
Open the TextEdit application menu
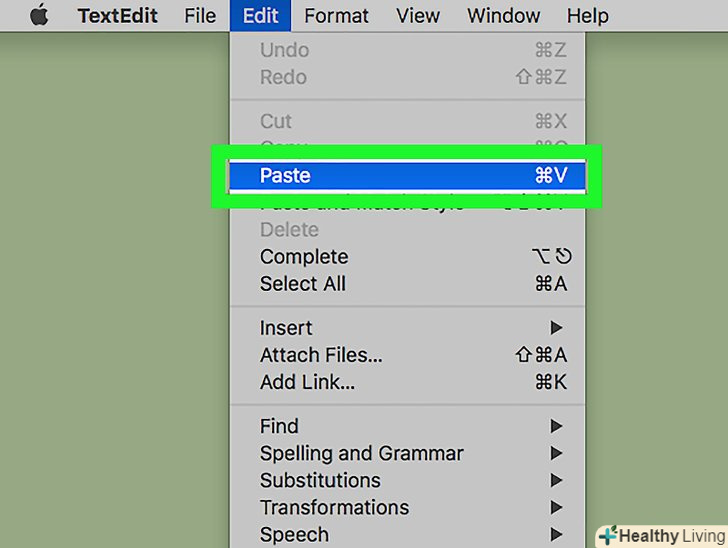pos(120,16)
